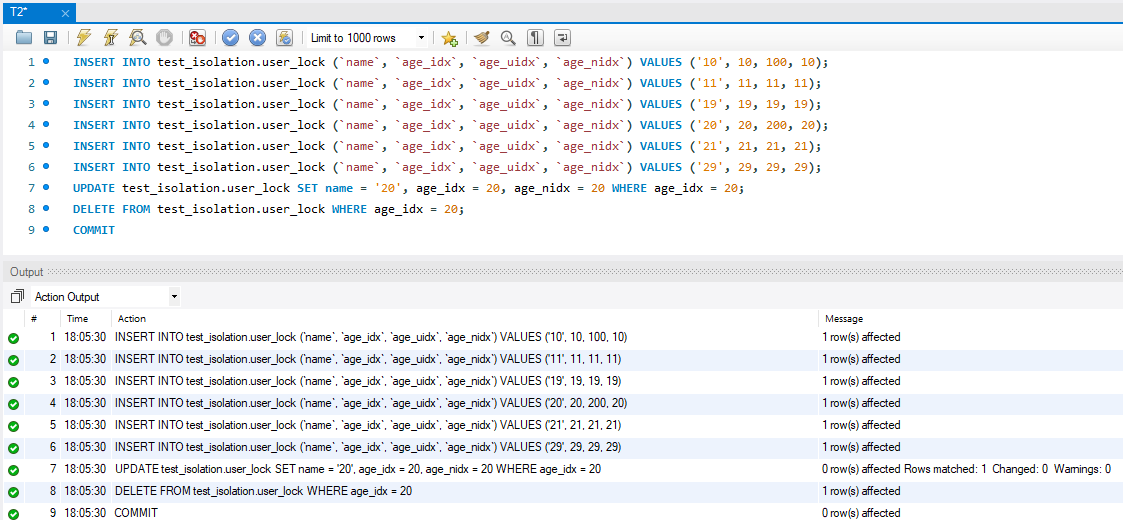Open the Limit to 1000 rows dropdown
This screenshot has width=1123, height=520.
pyautogui.click(x=367, y=38)
